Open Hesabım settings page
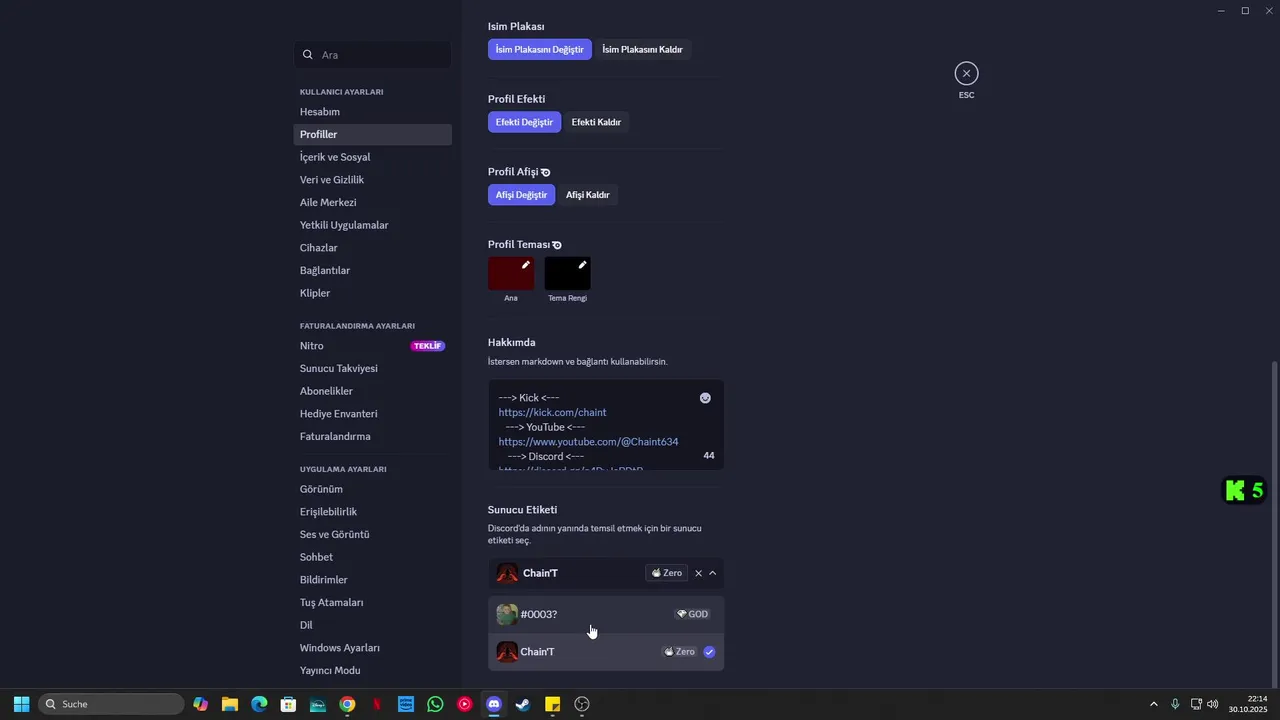 [373, 112]
